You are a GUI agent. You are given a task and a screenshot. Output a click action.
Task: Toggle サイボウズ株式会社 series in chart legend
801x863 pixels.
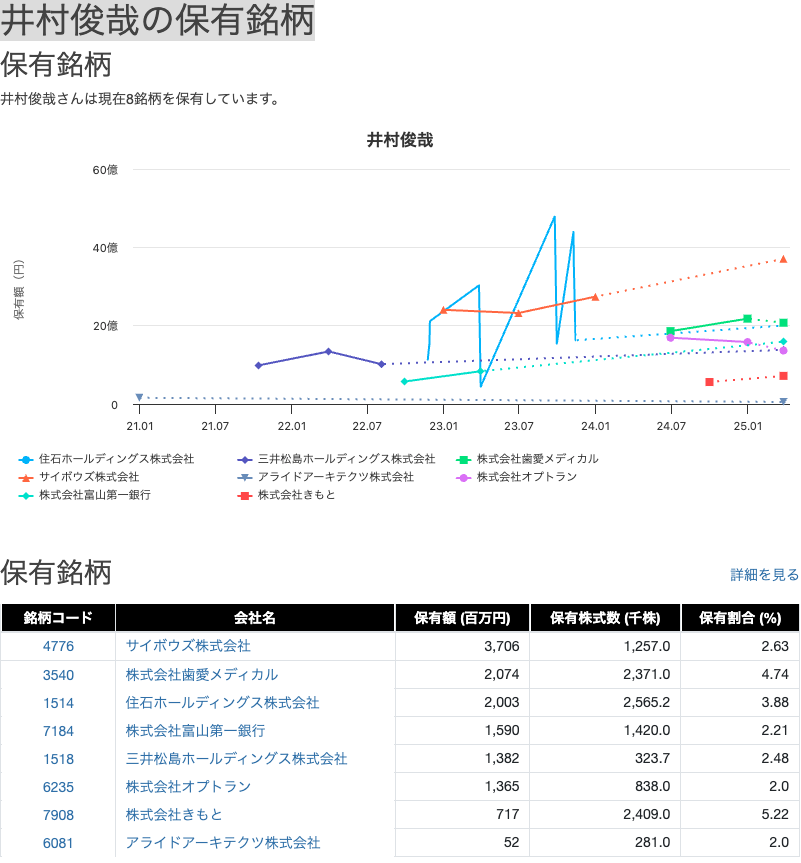79,477
